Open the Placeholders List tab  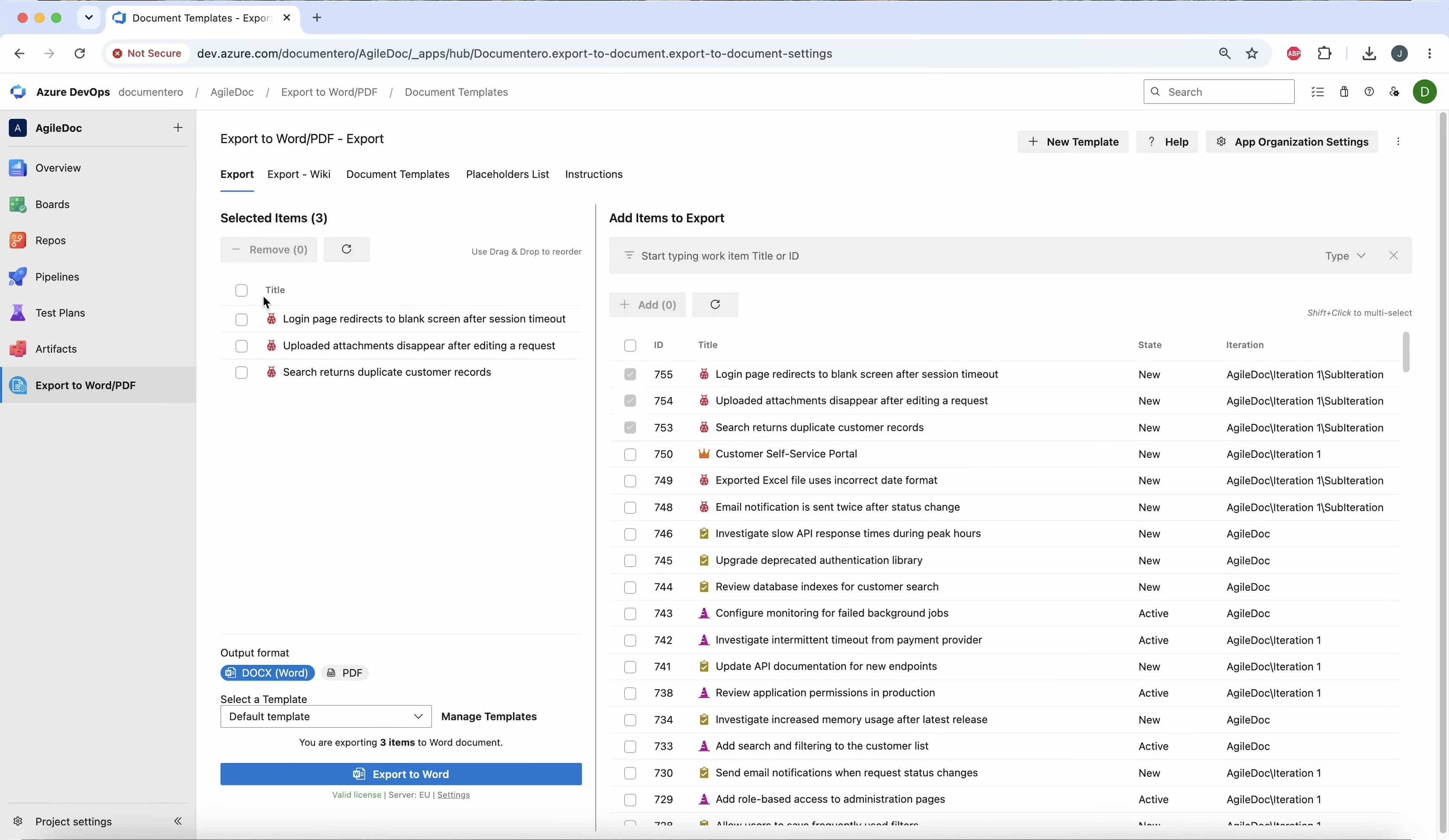(507, 174)
